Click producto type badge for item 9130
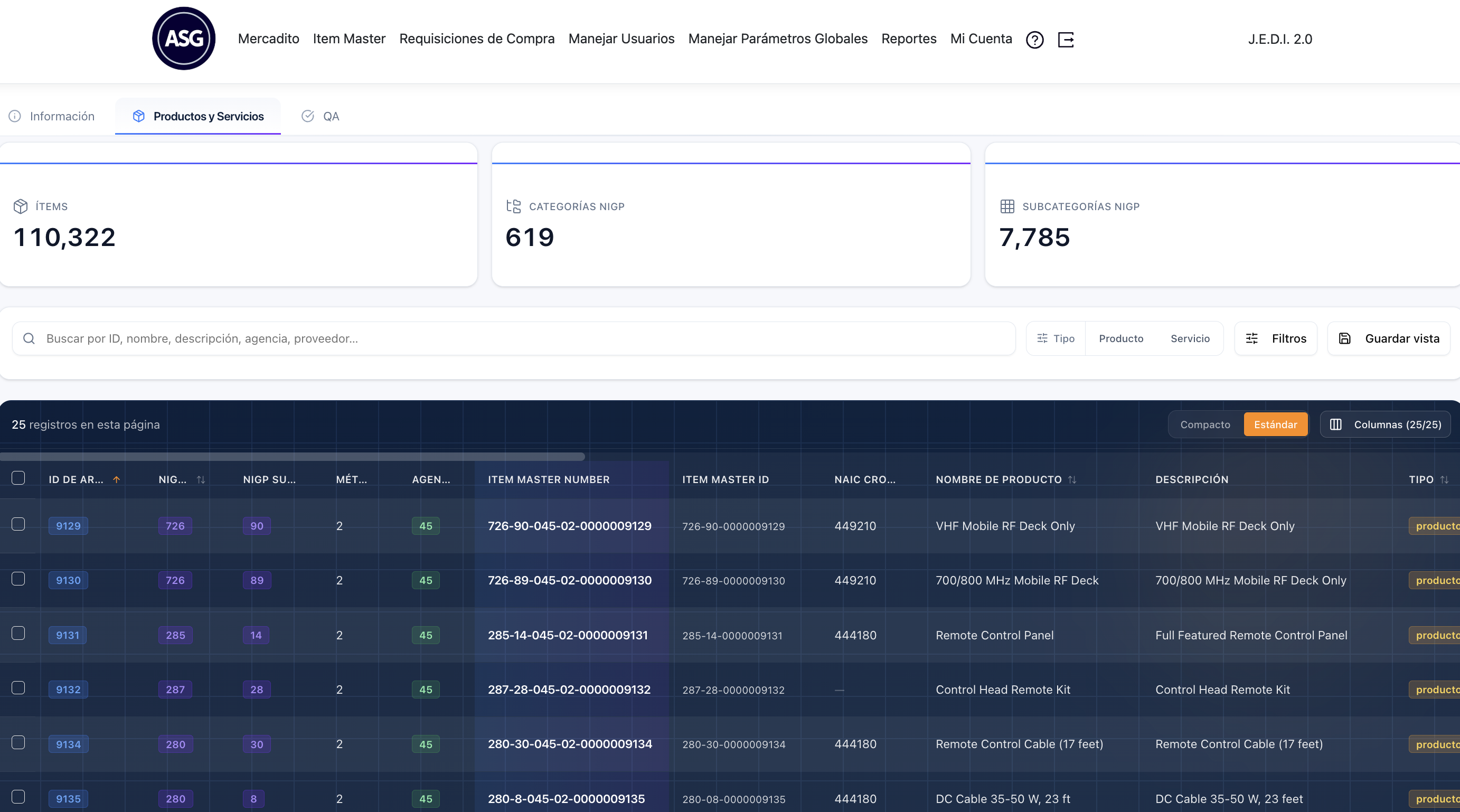 pos(1434,580)
